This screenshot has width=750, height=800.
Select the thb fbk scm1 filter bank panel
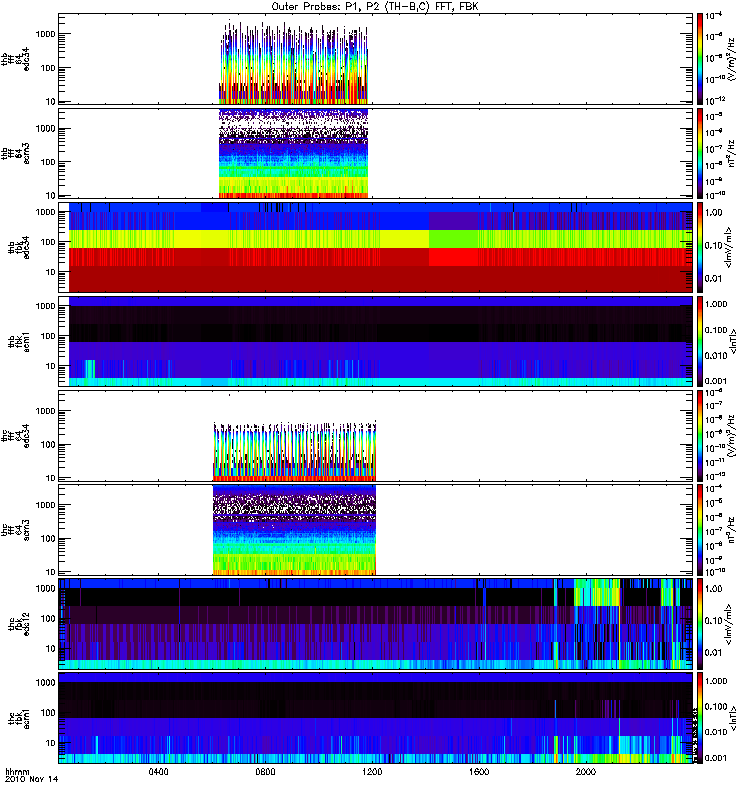(375, 341)
